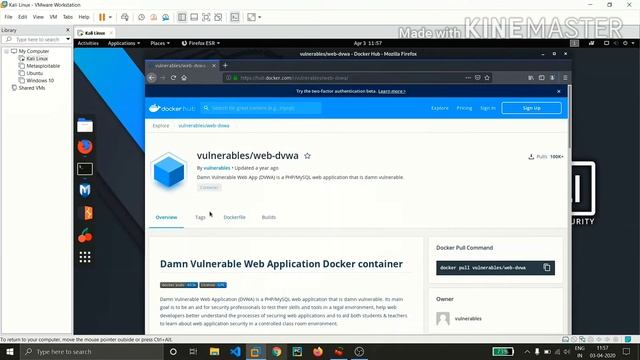Open Files from the Kali dock
This screenshot has width=640, height=360.
point(85,126)
